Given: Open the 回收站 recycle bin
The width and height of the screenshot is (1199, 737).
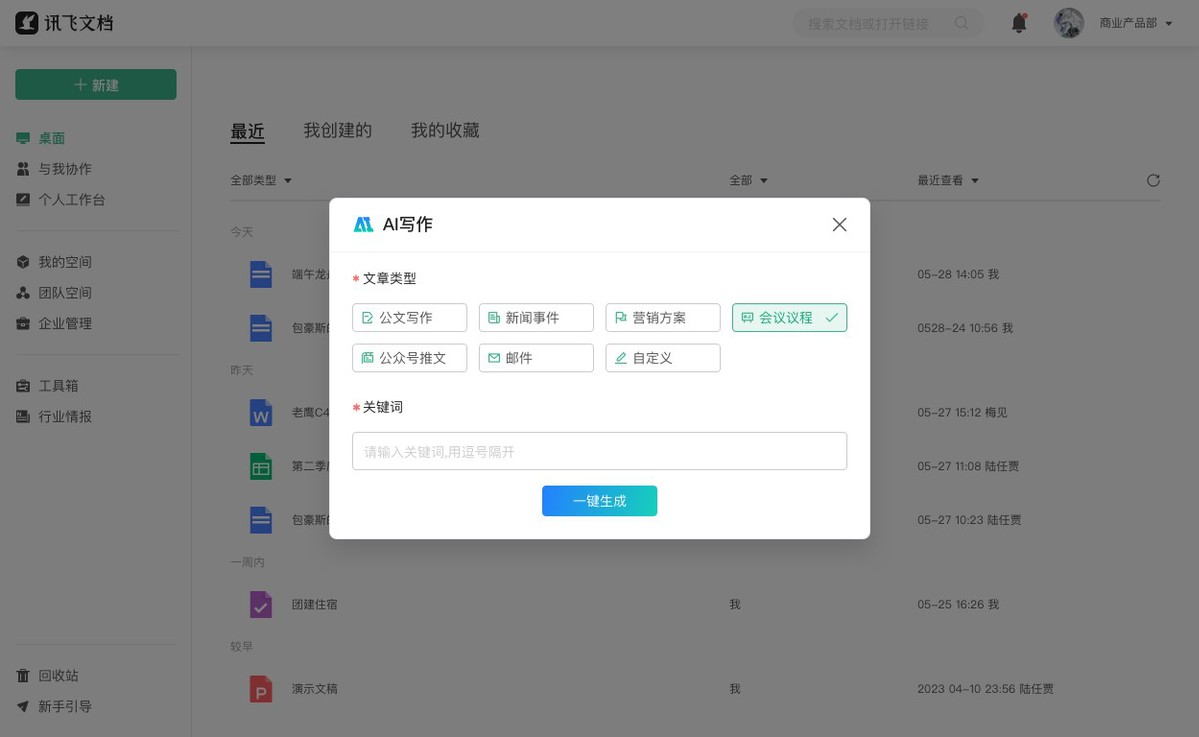Looking at the screenshot, I should 58,676.
